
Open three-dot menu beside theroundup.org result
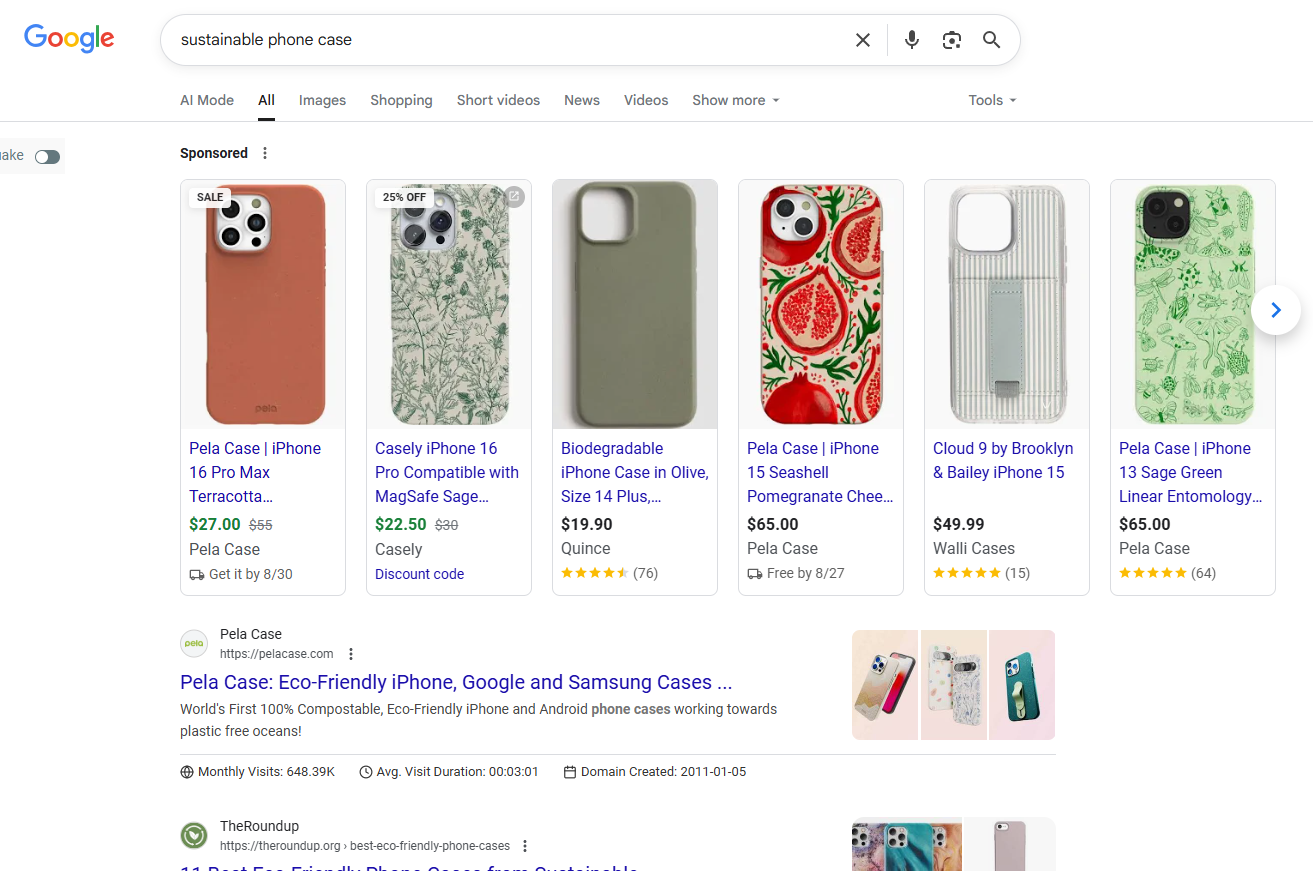525,846
